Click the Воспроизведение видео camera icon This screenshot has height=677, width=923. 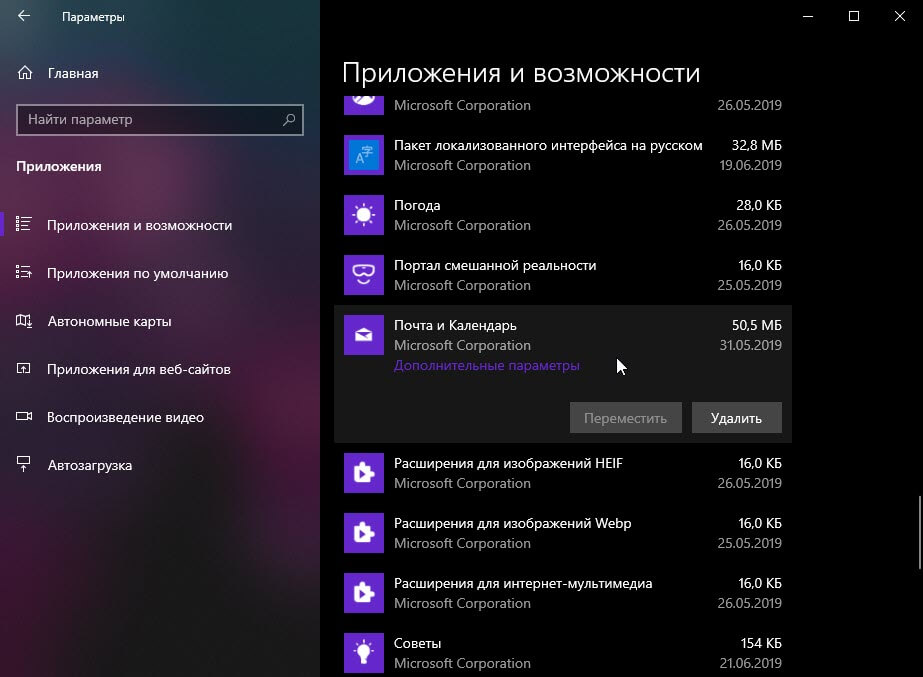click(x=24, y=416)
